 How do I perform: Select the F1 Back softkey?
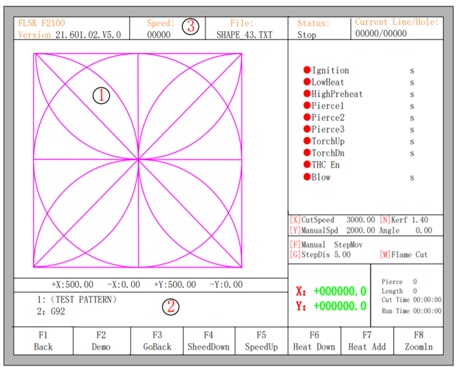pyautogui.click(x=43, y=341)
